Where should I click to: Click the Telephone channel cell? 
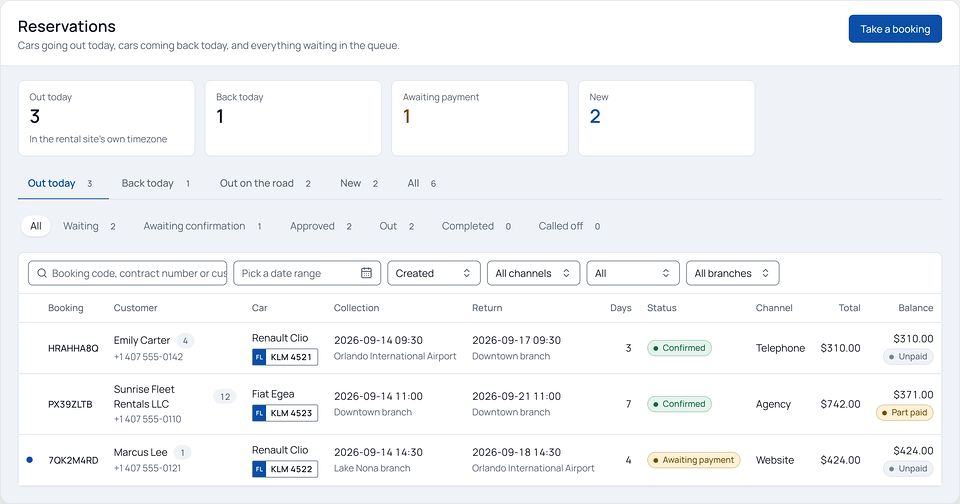(780, 348)
